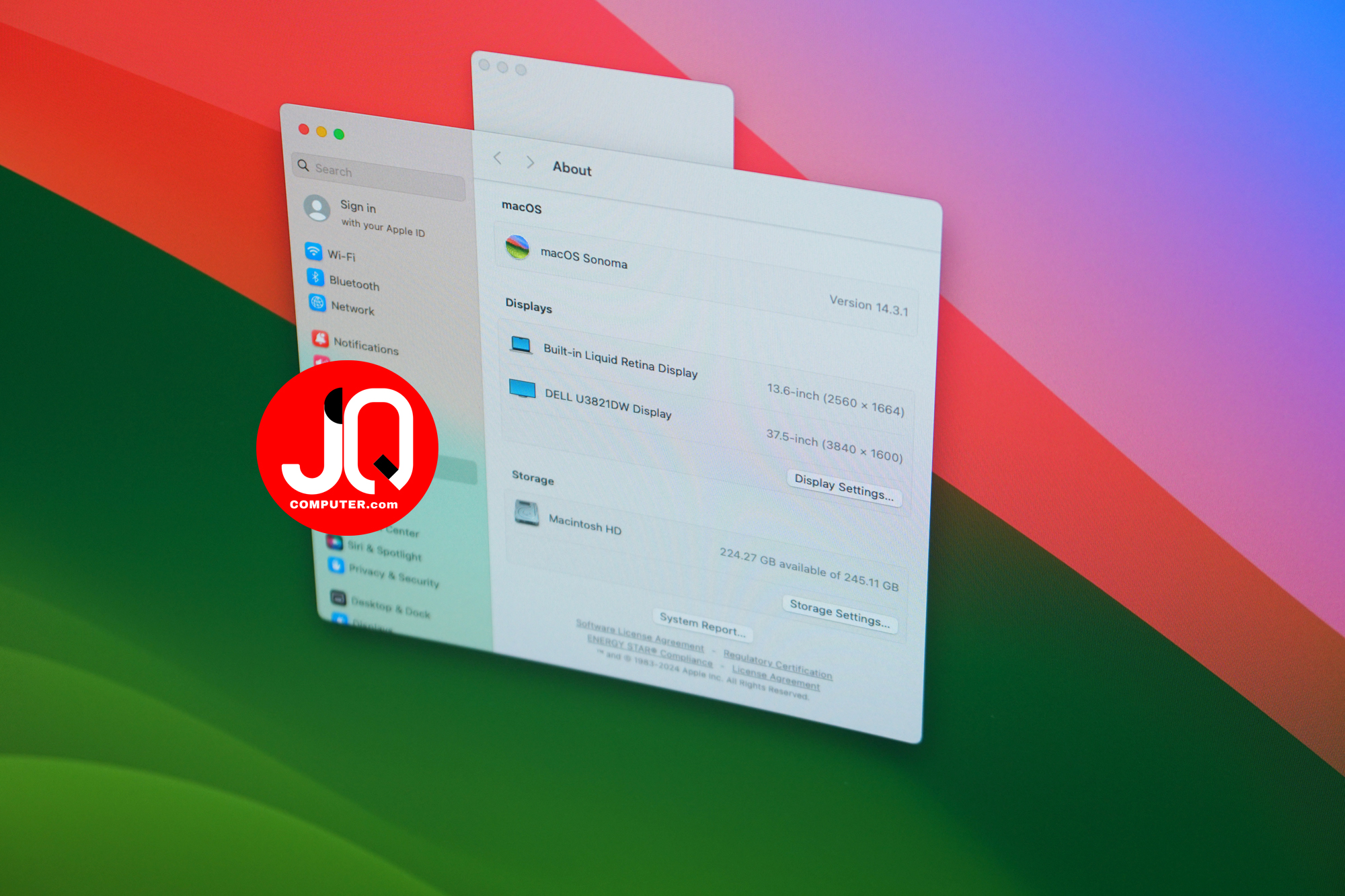The image size is (1345, 896).
Task: Click the Display Settings... button
Action: point(844,487)
